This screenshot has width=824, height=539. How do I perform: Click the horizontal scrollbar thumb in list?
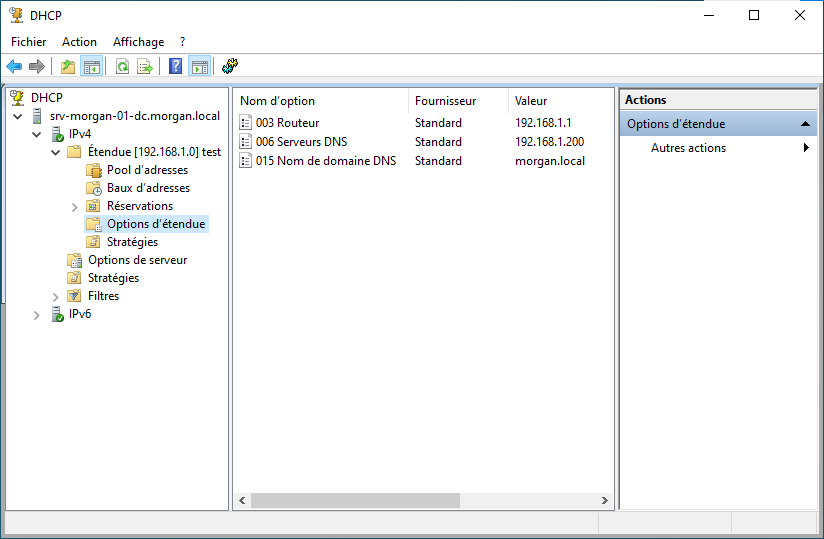click(x=354, y=500)
